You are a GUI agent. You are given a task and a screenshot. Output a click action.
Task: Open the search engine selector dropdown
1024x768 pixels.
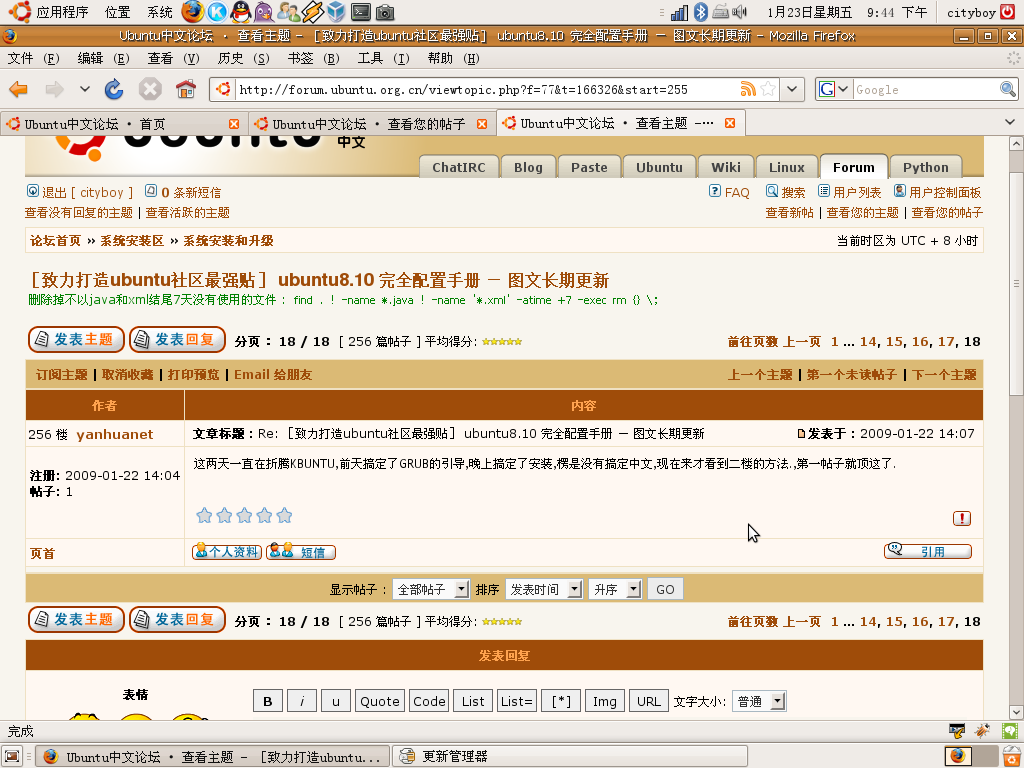point(835,89)
